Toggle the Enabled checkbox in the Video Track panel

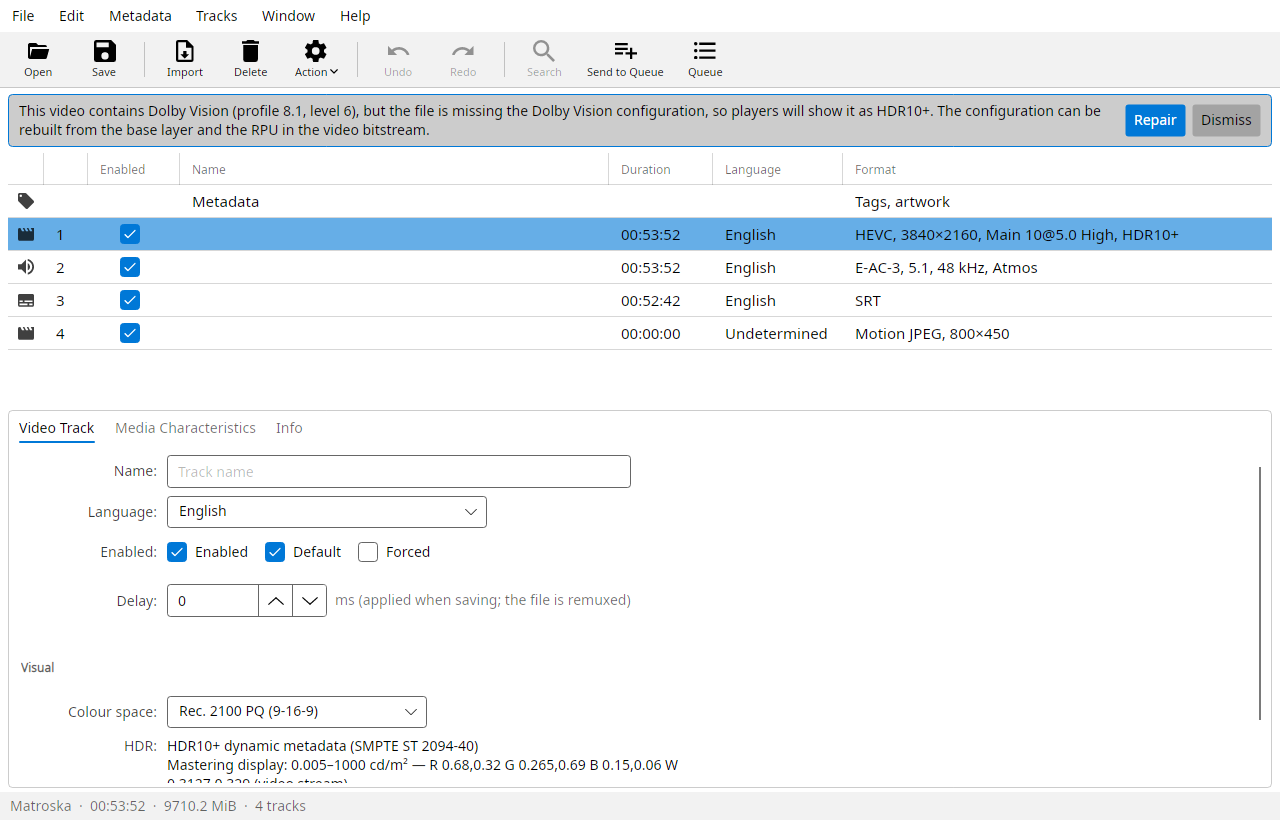[x=177, y=552]
